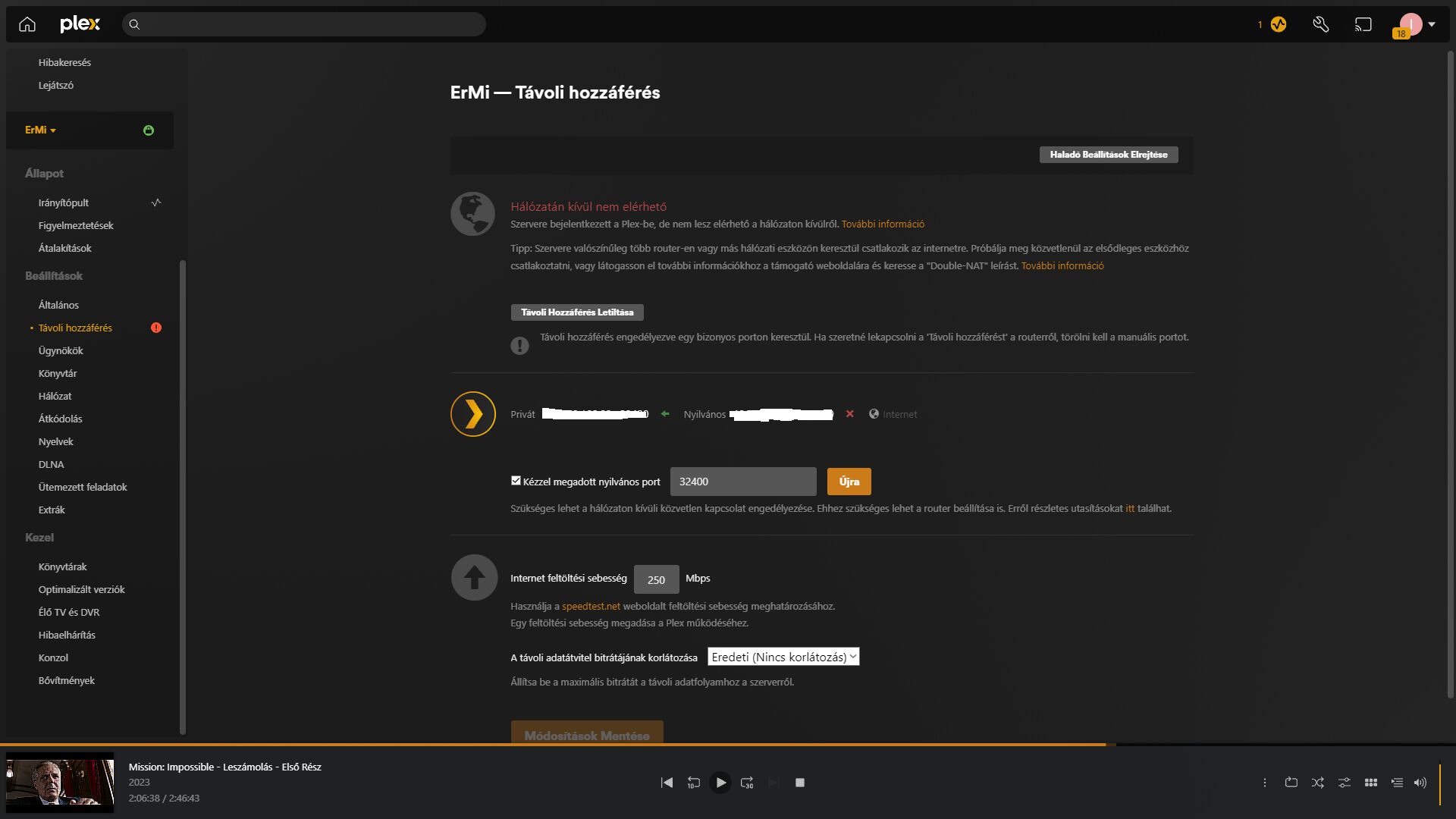Click Haladó Beállítások Elrejtése button
The image size is (1456, 819).
coord(1109,155)
